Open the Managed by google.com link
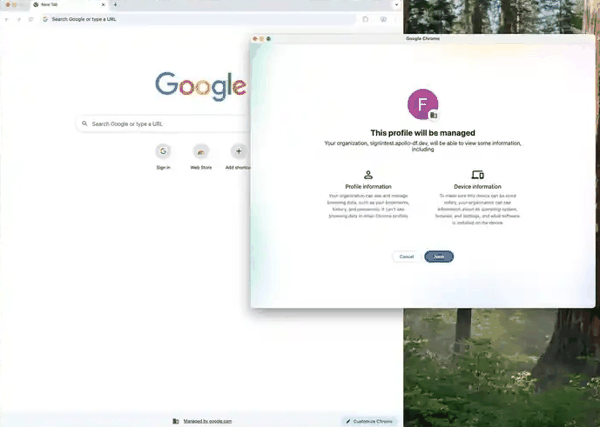Screen dimensions: 600x427 click(x=207, y=421)
